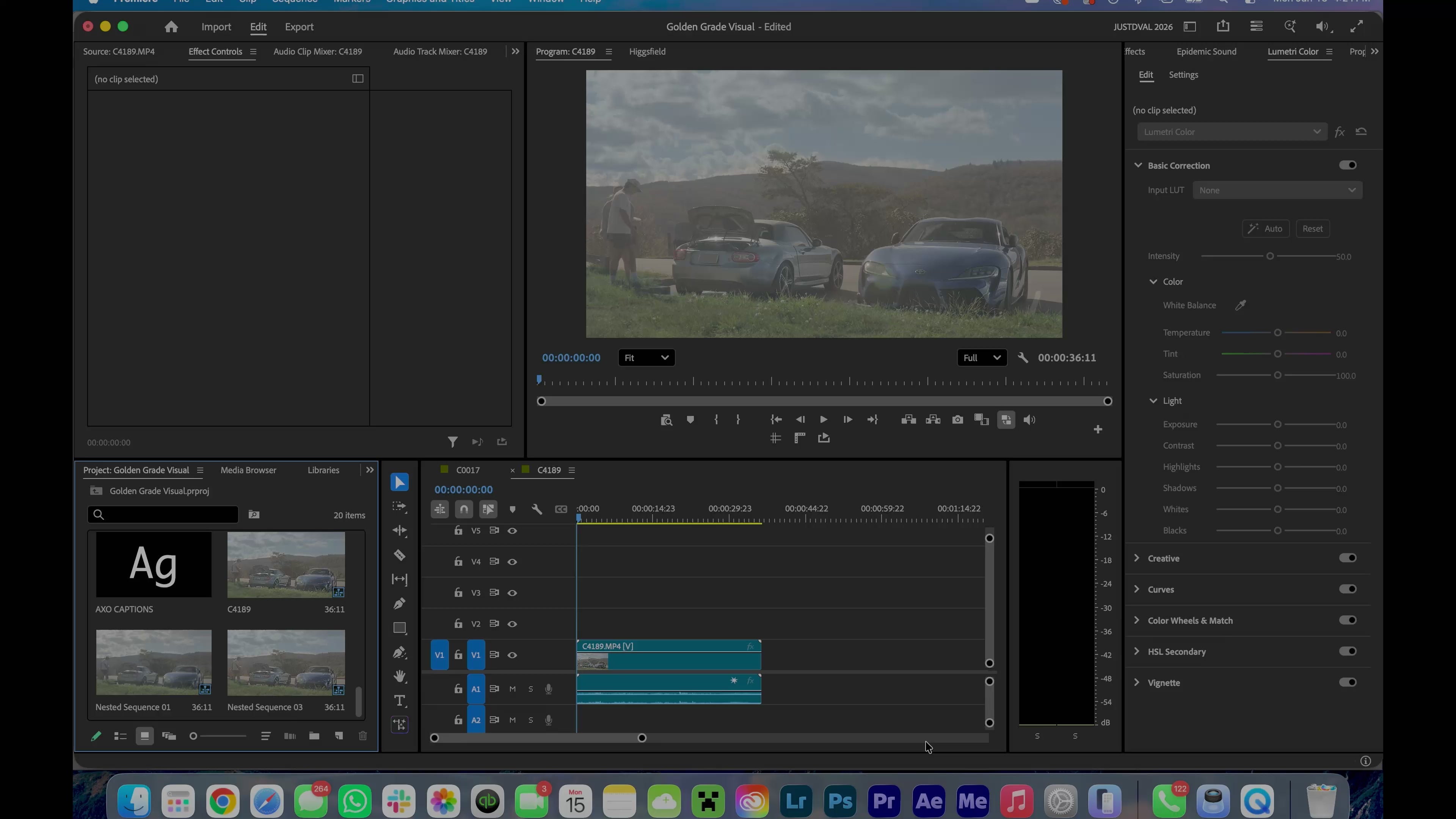Collapse the Color subsection
This screenshot has width=1456, height=819.
(1153, 281)
